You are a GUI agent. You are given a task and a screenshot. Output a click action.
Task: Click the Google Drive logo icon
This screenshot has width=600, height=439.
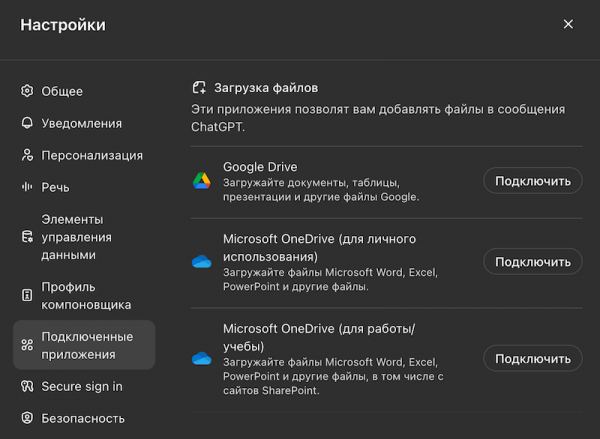point(202,181)
